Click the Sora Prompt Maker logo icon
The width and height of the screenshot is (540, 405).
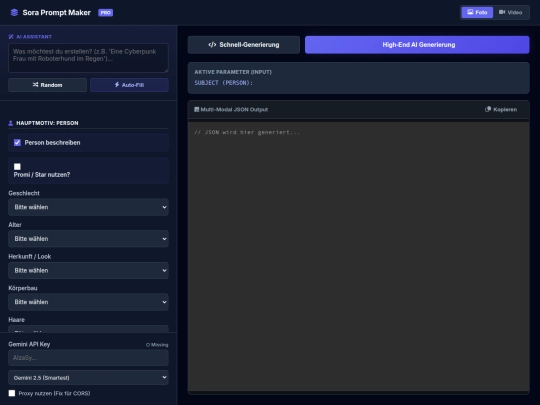tap(14, 13)
